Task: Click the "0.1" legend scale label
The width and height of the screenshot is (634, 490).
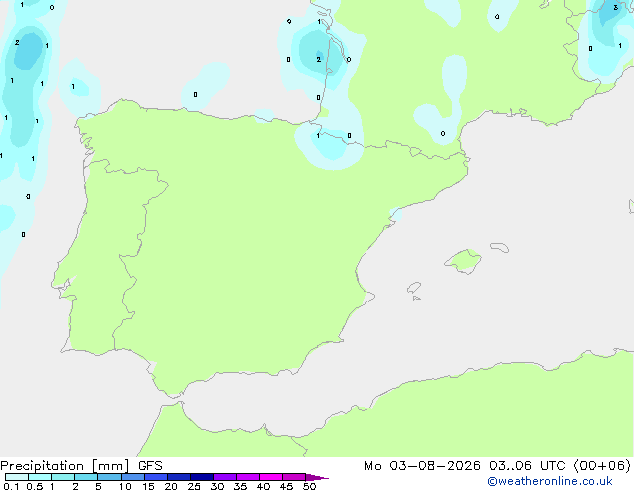Action: coord(11,486)
